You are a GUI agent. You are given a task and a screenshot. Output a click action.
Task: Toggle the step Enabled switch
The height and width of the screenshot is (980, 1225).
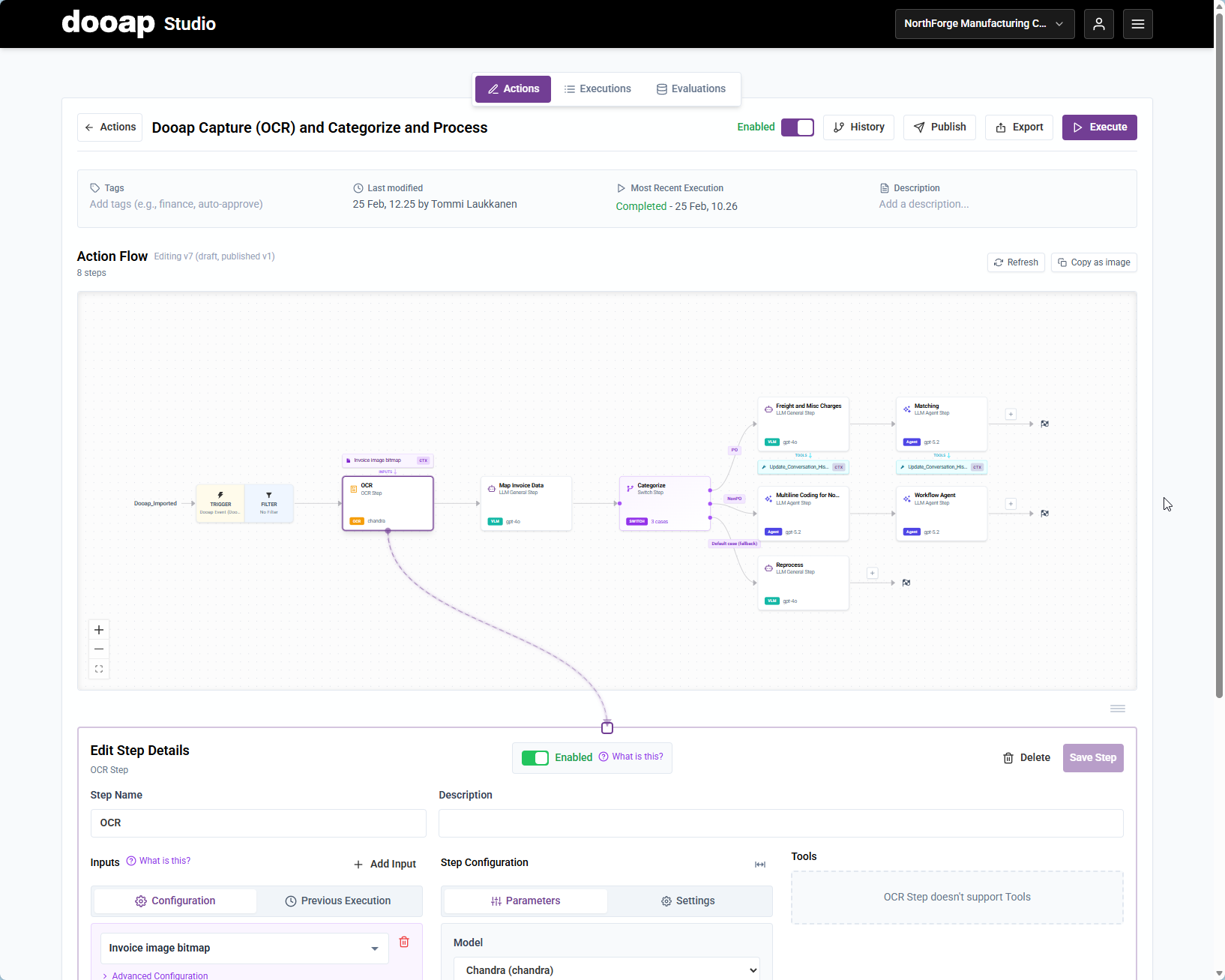[535, 758]
